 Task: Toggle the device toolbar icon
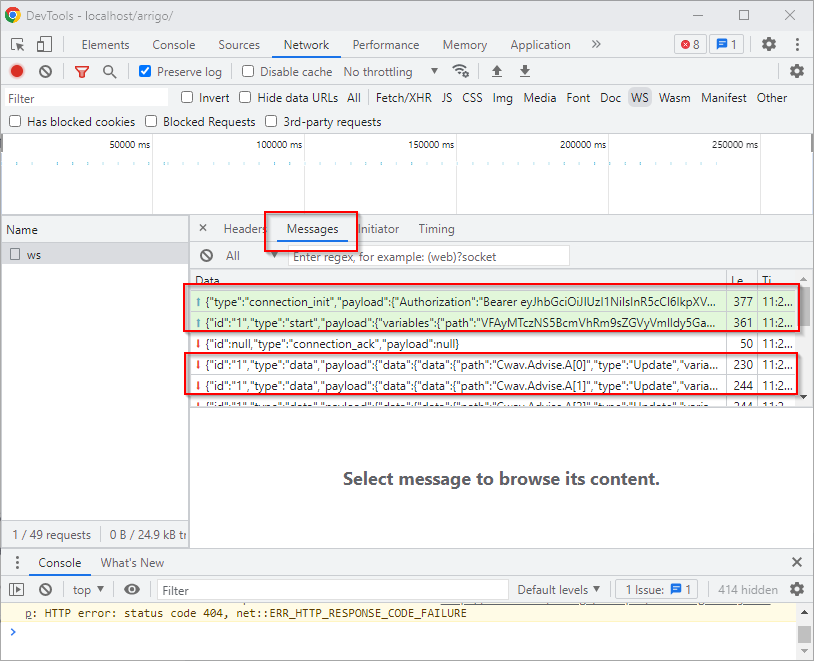pyautogui.click(x=44, y=45)
